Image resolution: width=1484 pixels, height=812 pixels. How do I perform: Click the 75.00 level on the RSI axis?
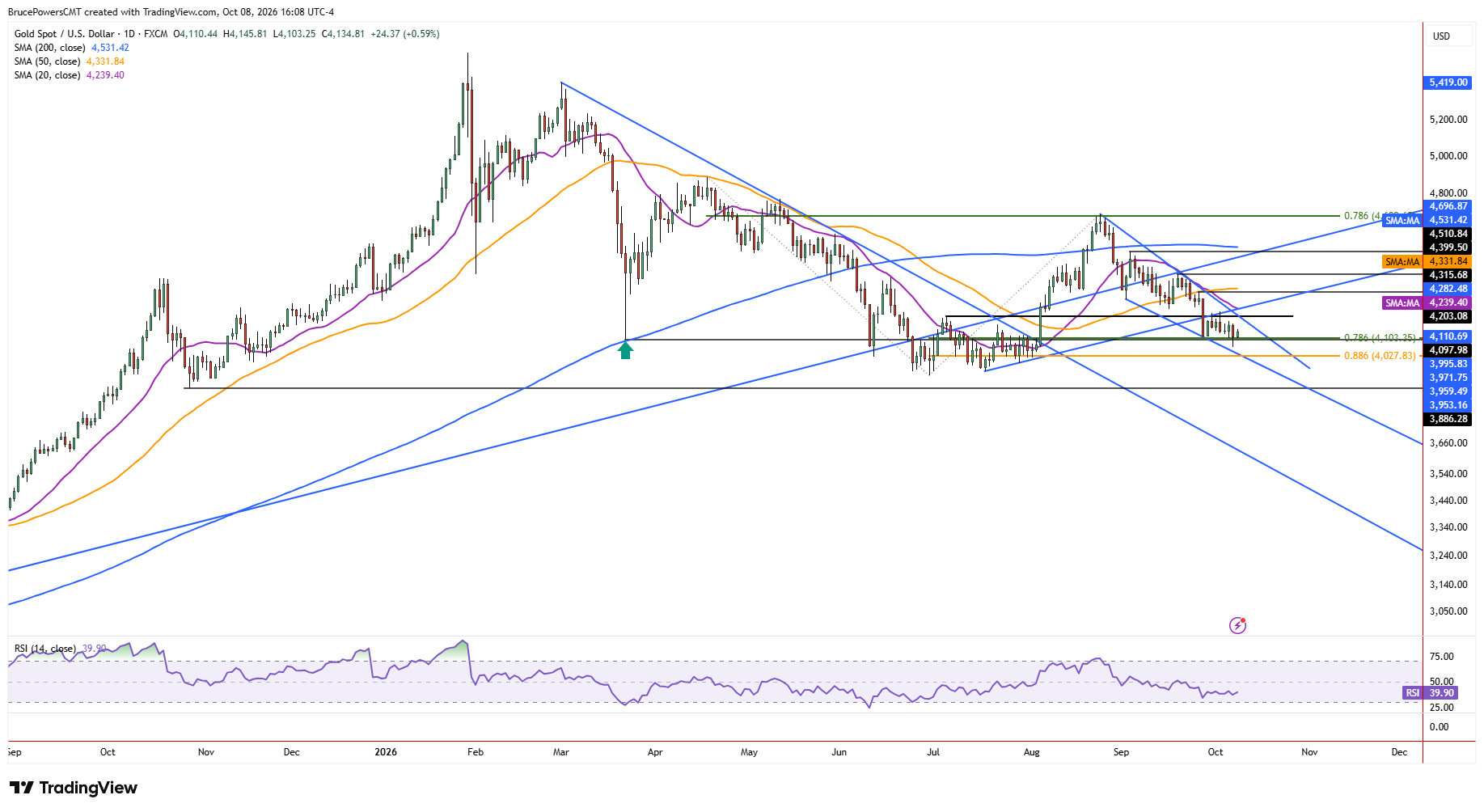[x=1442, y=657]
